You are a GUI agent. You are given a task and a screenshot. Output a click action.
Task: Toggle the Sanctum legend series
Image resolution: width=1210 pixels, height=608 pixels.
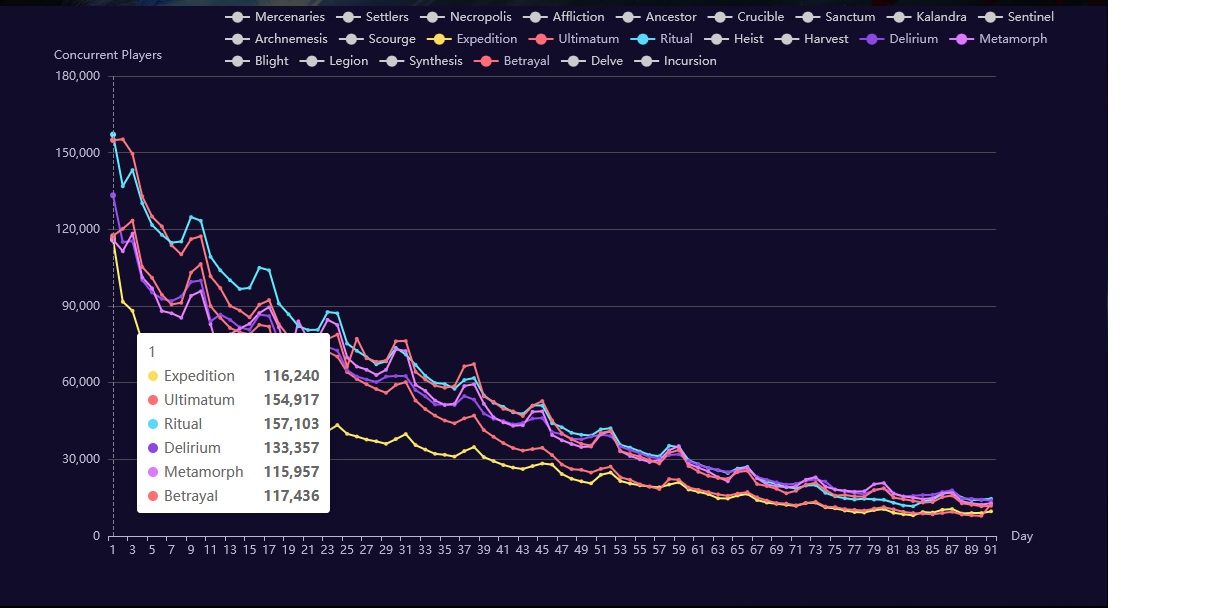836,17
